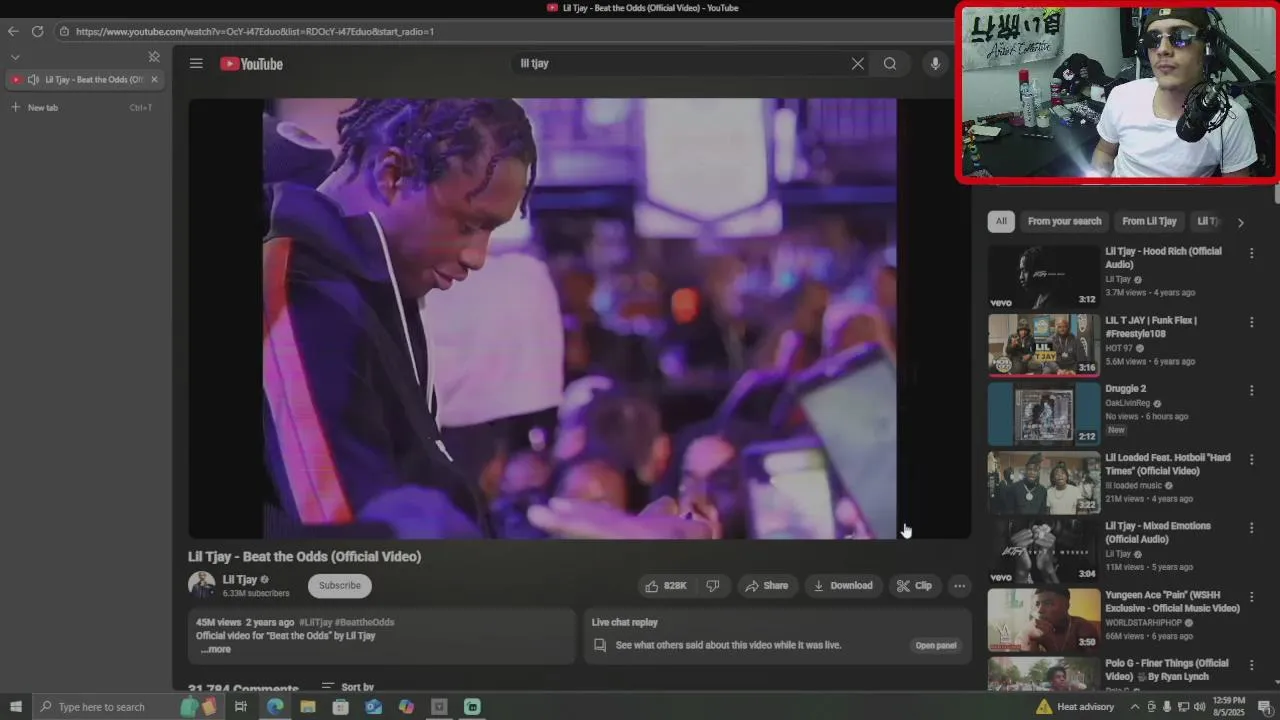Click the YouTube search field with lil tjay

pyautogui.click(x=680, y=63)
